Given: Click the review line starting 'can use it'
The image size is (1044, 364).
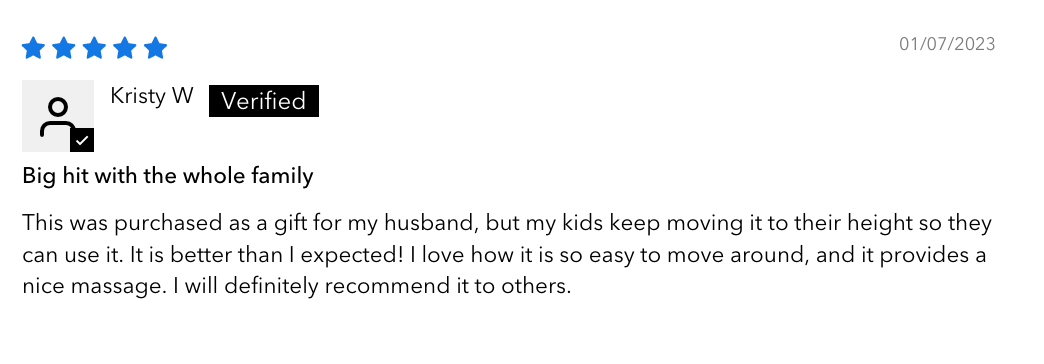Looking at the screenshot, I should 504,256.
